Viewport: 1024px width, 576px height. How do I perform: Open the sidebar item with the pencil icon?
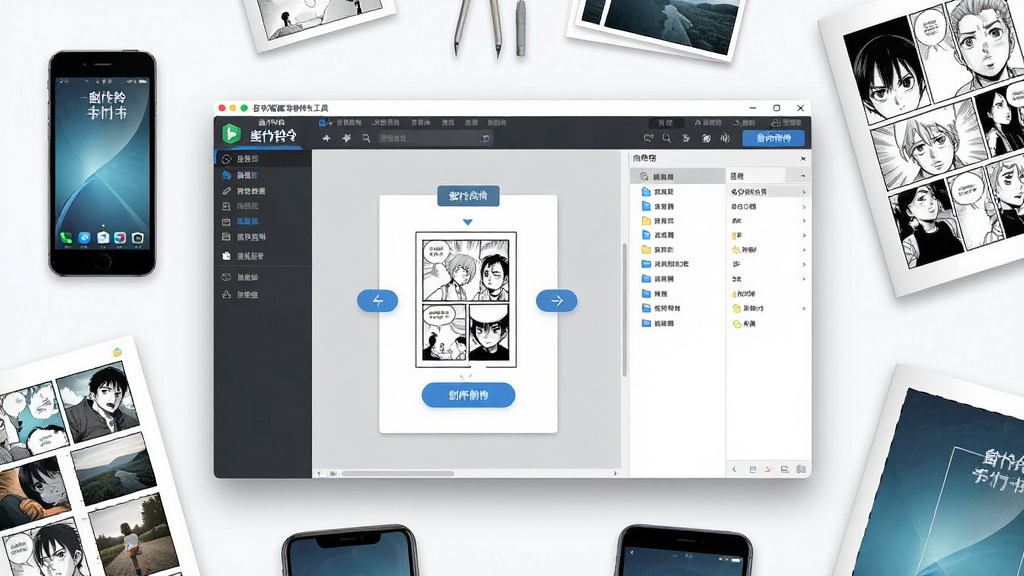click(263, 191)
